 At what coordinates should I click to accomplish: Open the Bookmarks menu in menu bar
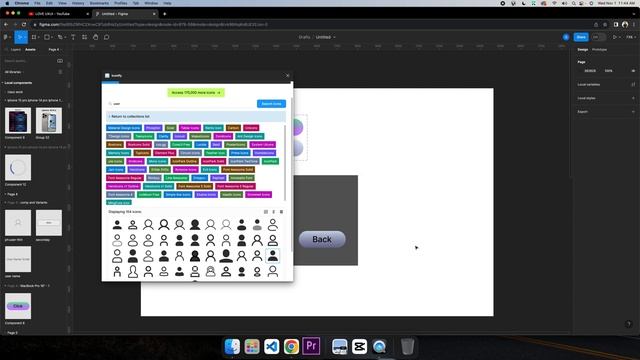click(99, 3)
